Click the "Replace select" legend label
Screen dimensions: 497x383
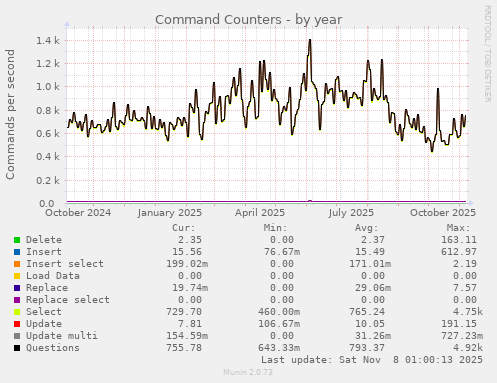(68, 300)
